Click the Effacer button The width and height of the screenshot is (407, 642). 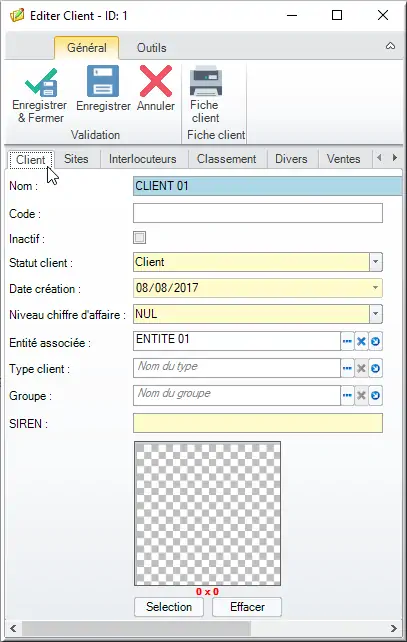(247, 607)
